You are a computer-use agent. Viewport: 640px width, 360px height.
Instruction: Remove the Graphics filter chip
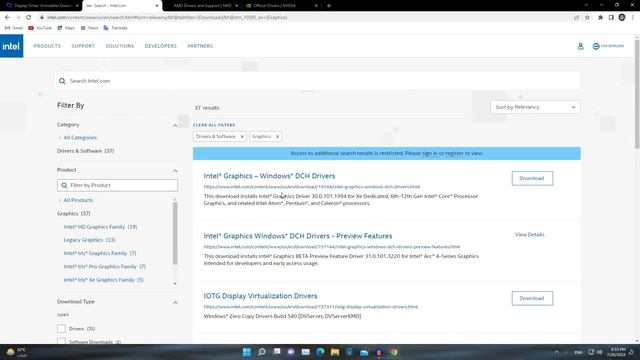277,136
